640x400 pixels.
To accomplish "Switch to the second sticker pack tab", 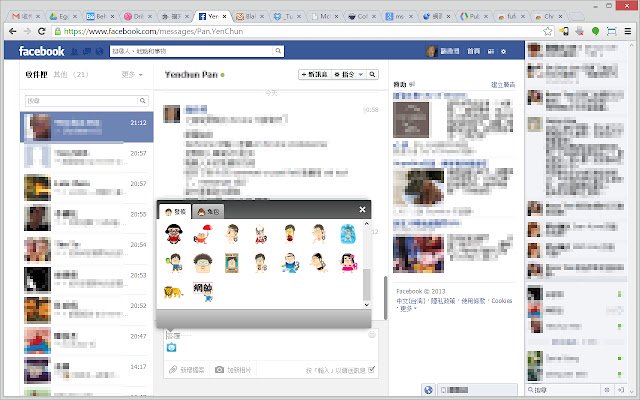I will (208, 211).
